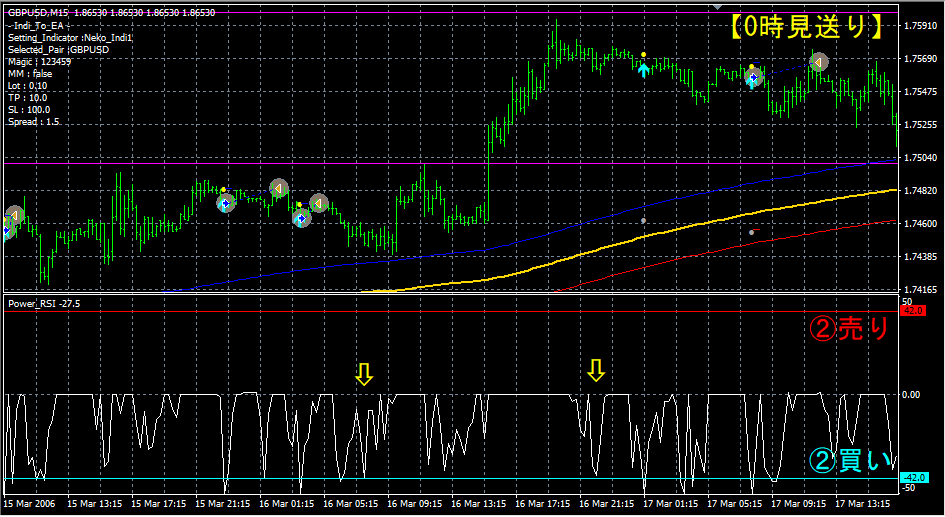The image size is (945, 517).
Task: Select magenta horizontal line near 1.75040
Action: point(451,163)
